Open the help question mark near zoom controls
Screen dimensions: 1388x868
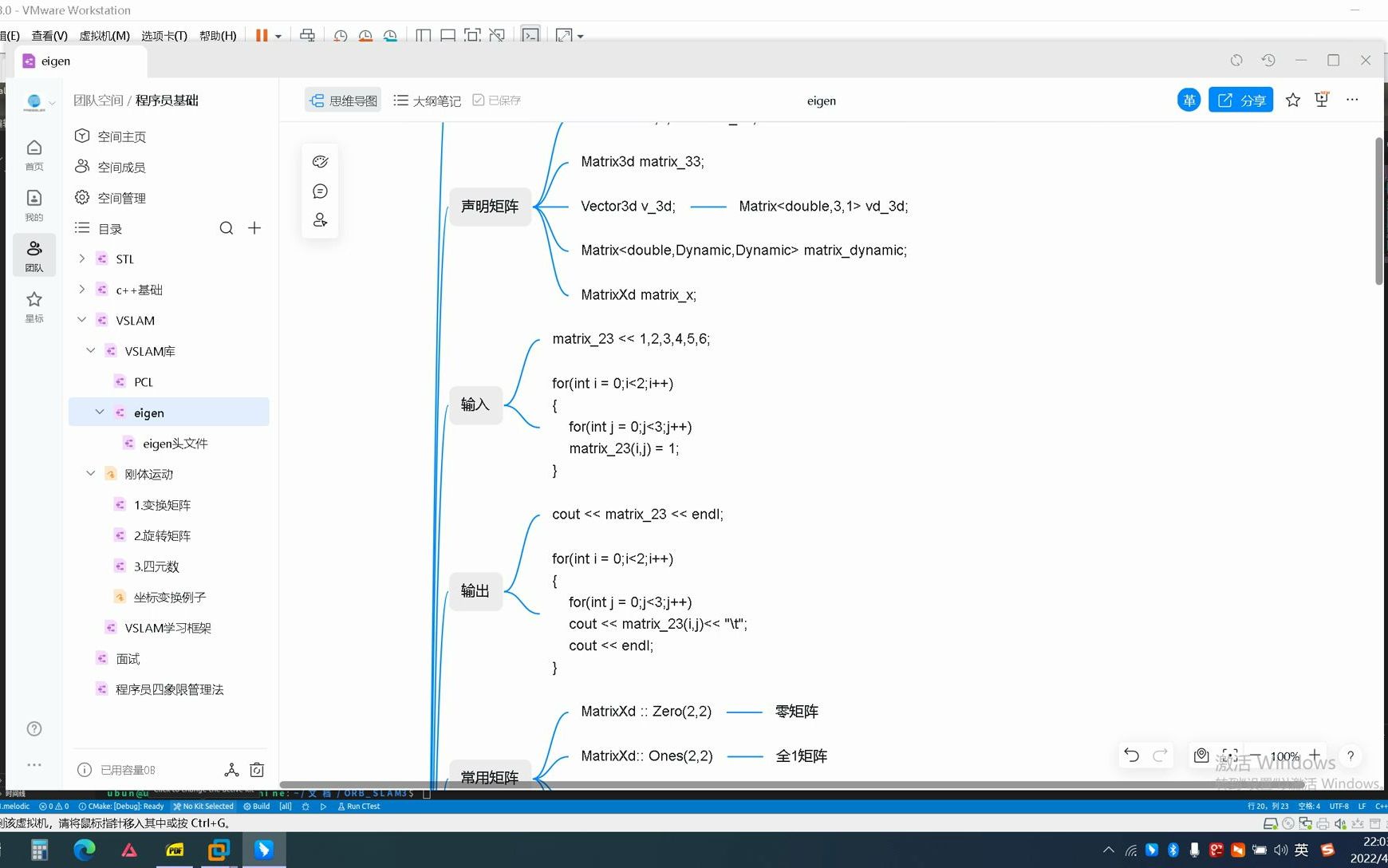(x=1351, y=756)
